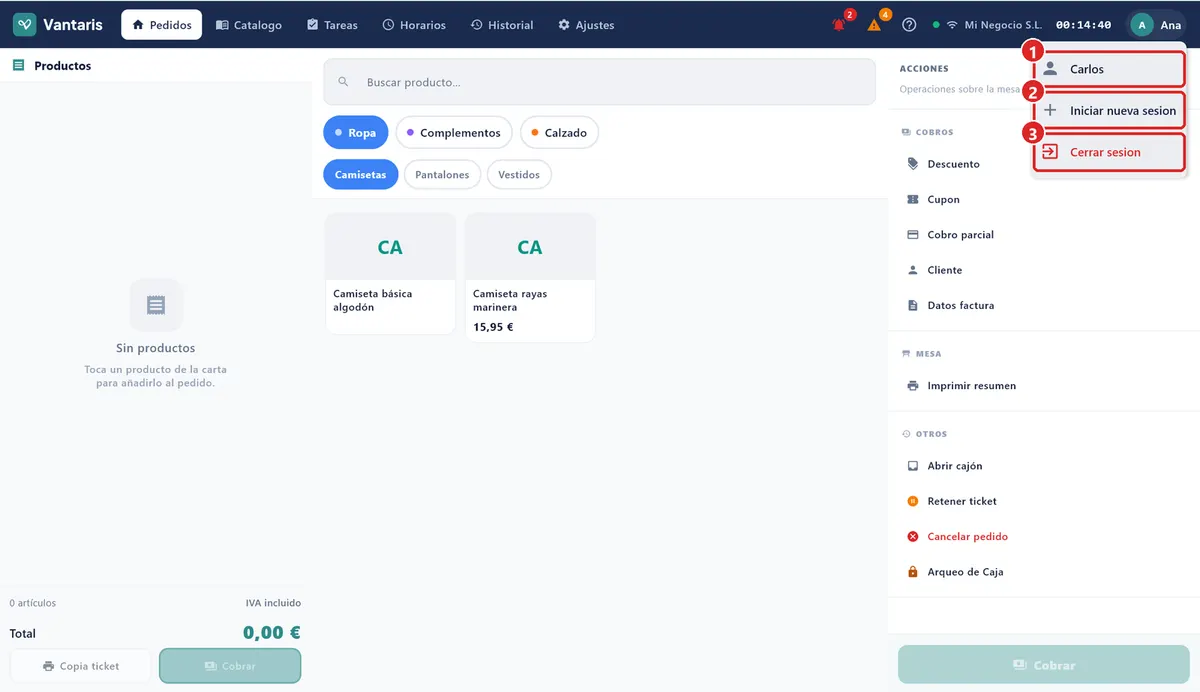Click the Copia ticket button
1200x692 pixels.
81,666
